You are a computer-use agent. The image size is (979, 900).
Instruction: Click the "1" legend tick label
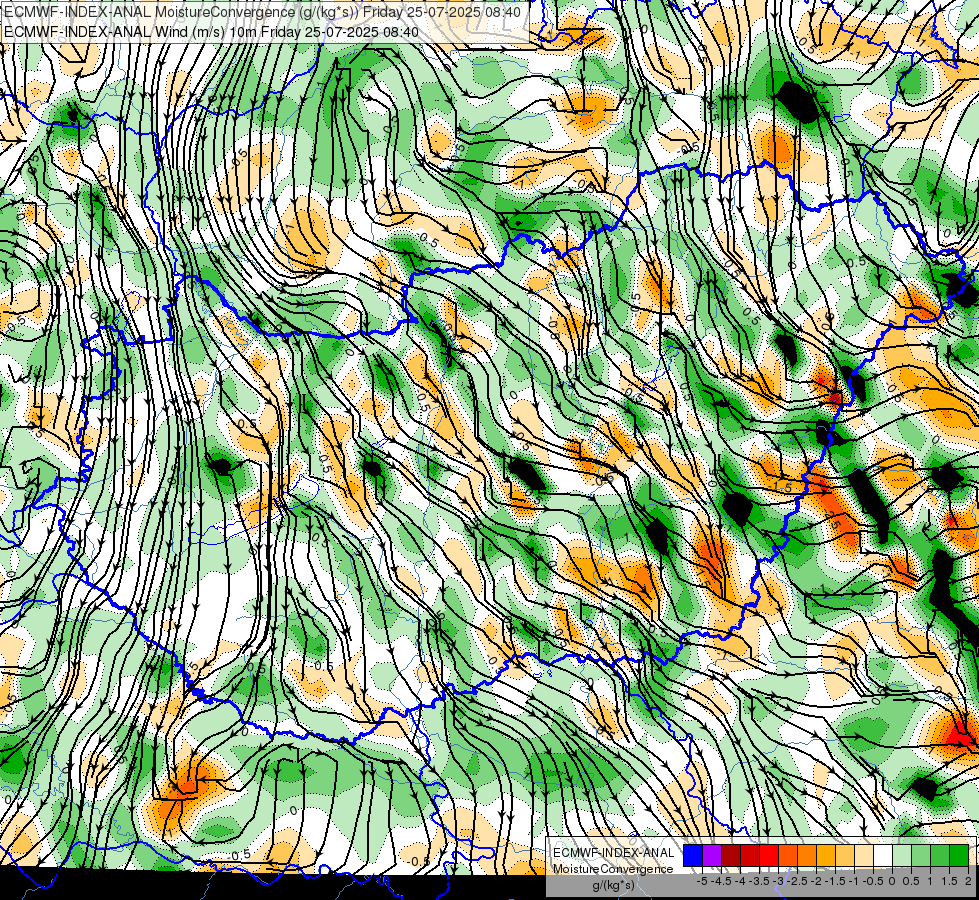(x=930, y=881)
